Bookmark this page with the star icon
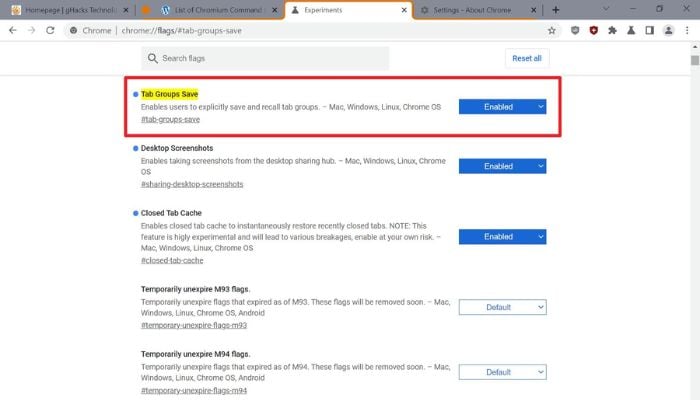Image resolution: width=700 pixels, height=400 pixels. pyautogui.click(x=551, y=31)
